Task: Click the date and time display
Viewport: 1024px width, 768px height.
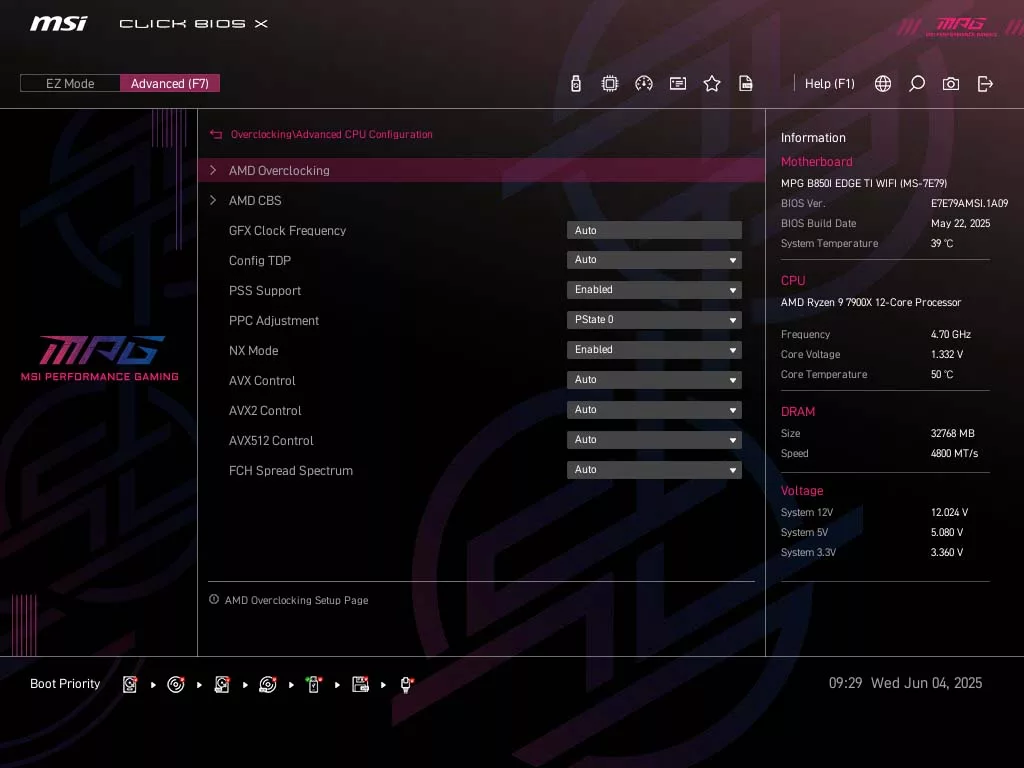Action: coord(905,683)
